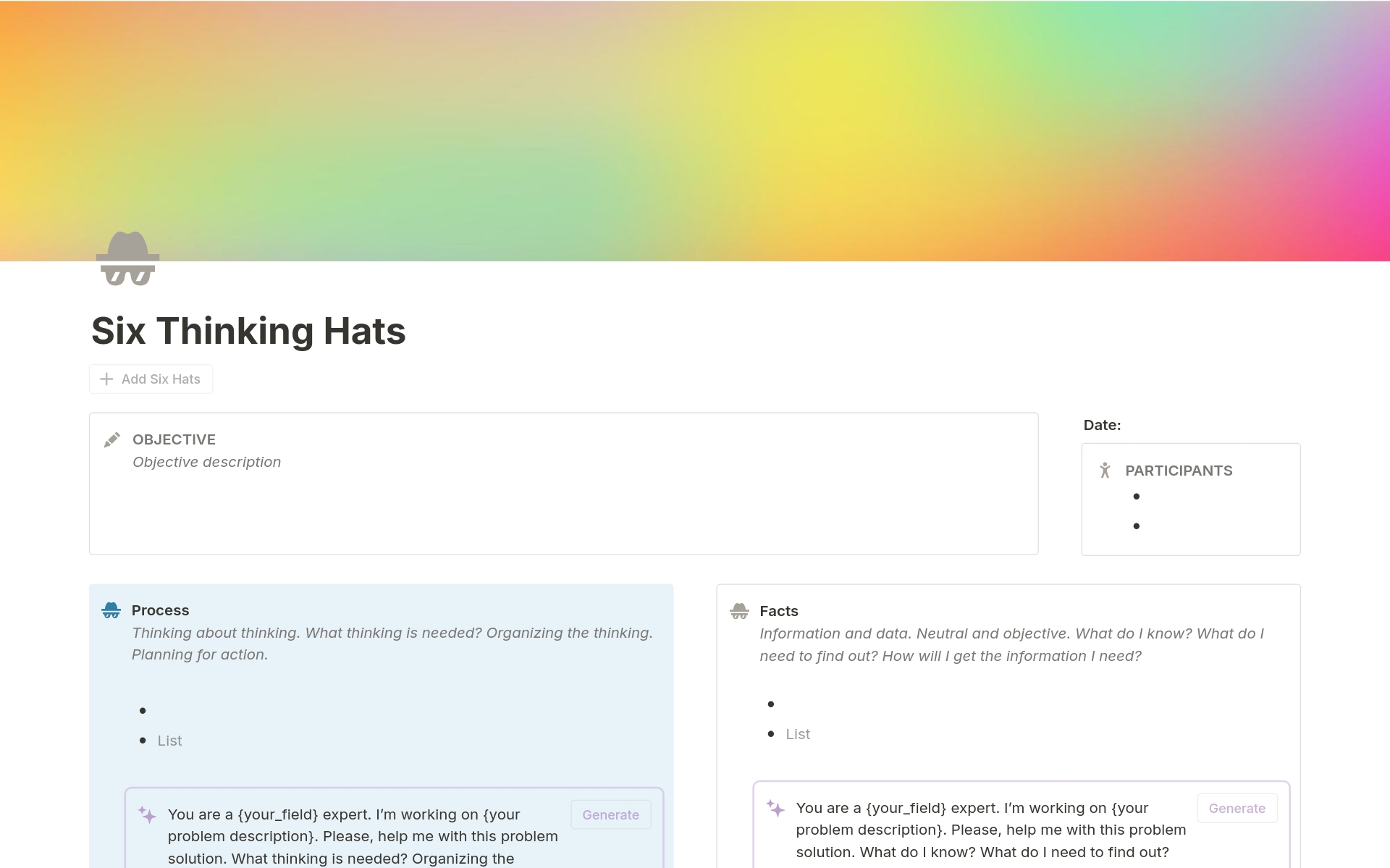Click the Six Thinking Hats page title
The height and width of the screenshot is (868, 1390).
pos(248,331)
